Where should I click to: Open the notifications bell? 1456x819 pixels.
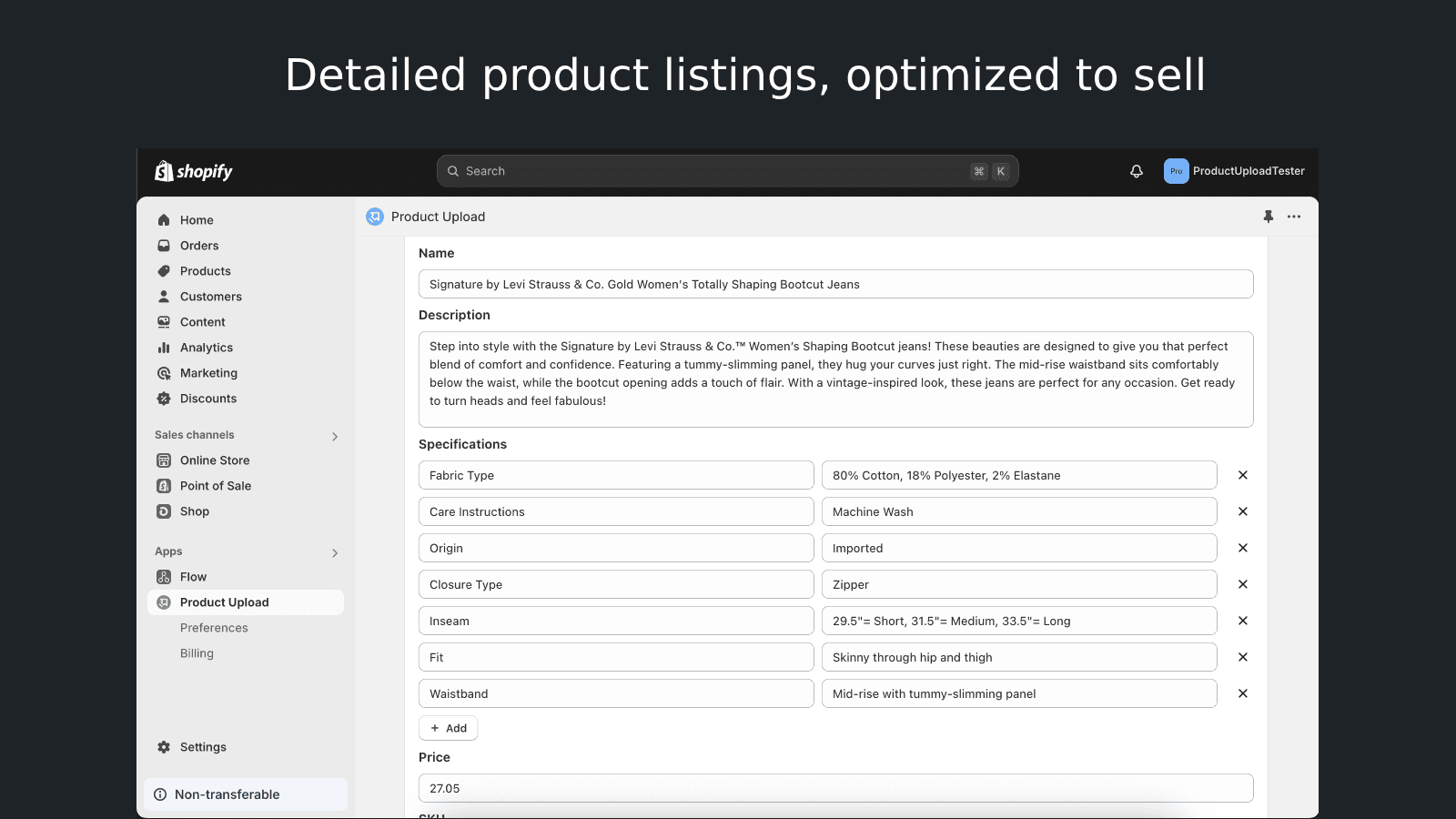1137,171
